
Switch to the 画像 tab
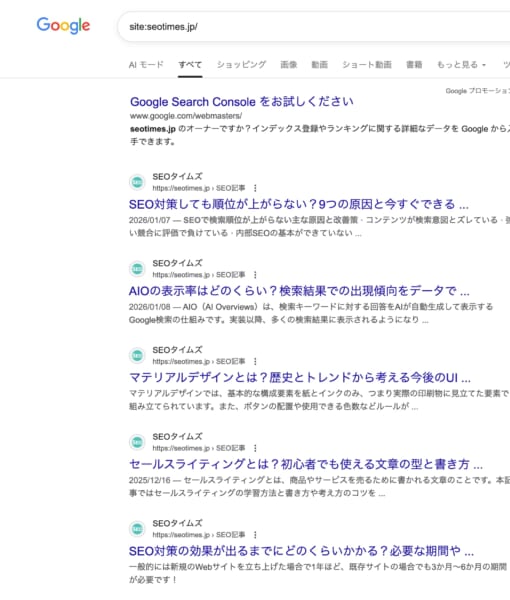tap(288, 65)
